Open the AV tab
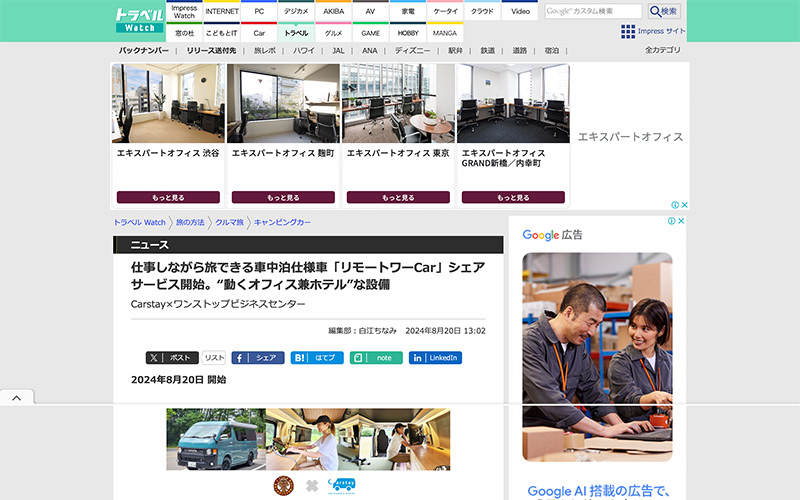 [x=370, y=11]
